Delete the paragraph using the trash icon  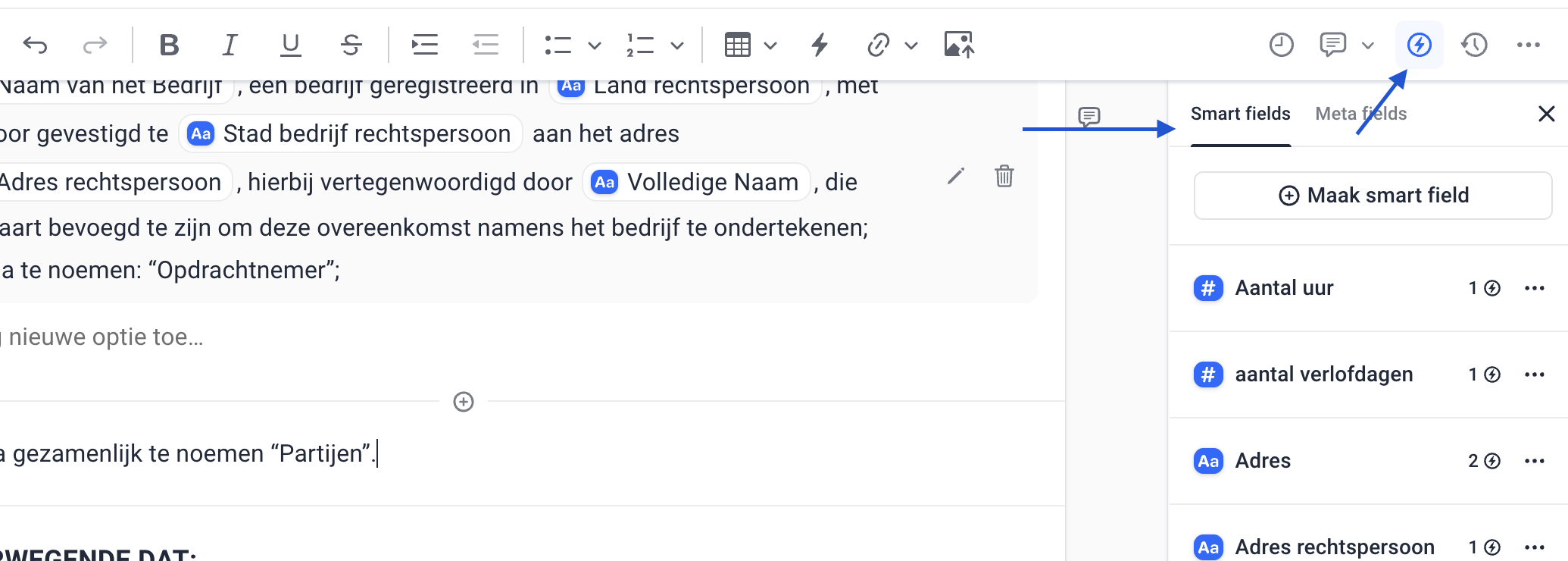(1004, 177)
